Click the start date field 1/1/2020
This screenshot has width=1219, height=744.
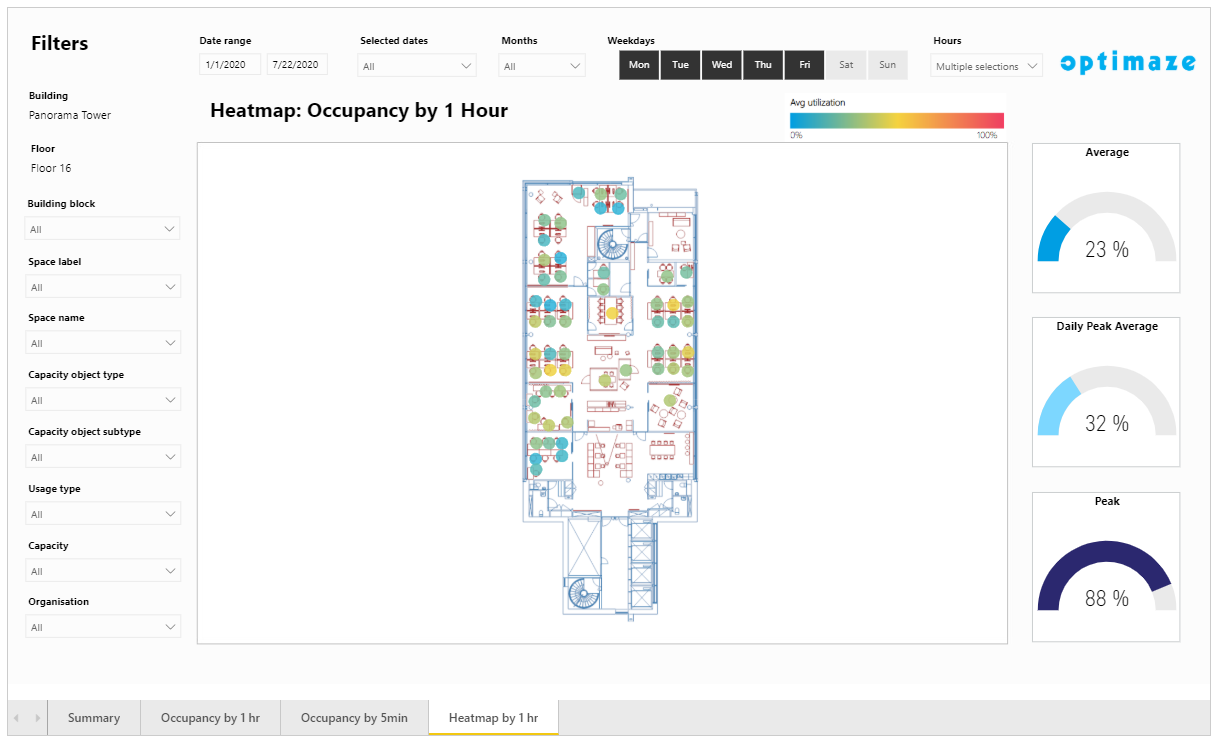[x=230, y=65]
